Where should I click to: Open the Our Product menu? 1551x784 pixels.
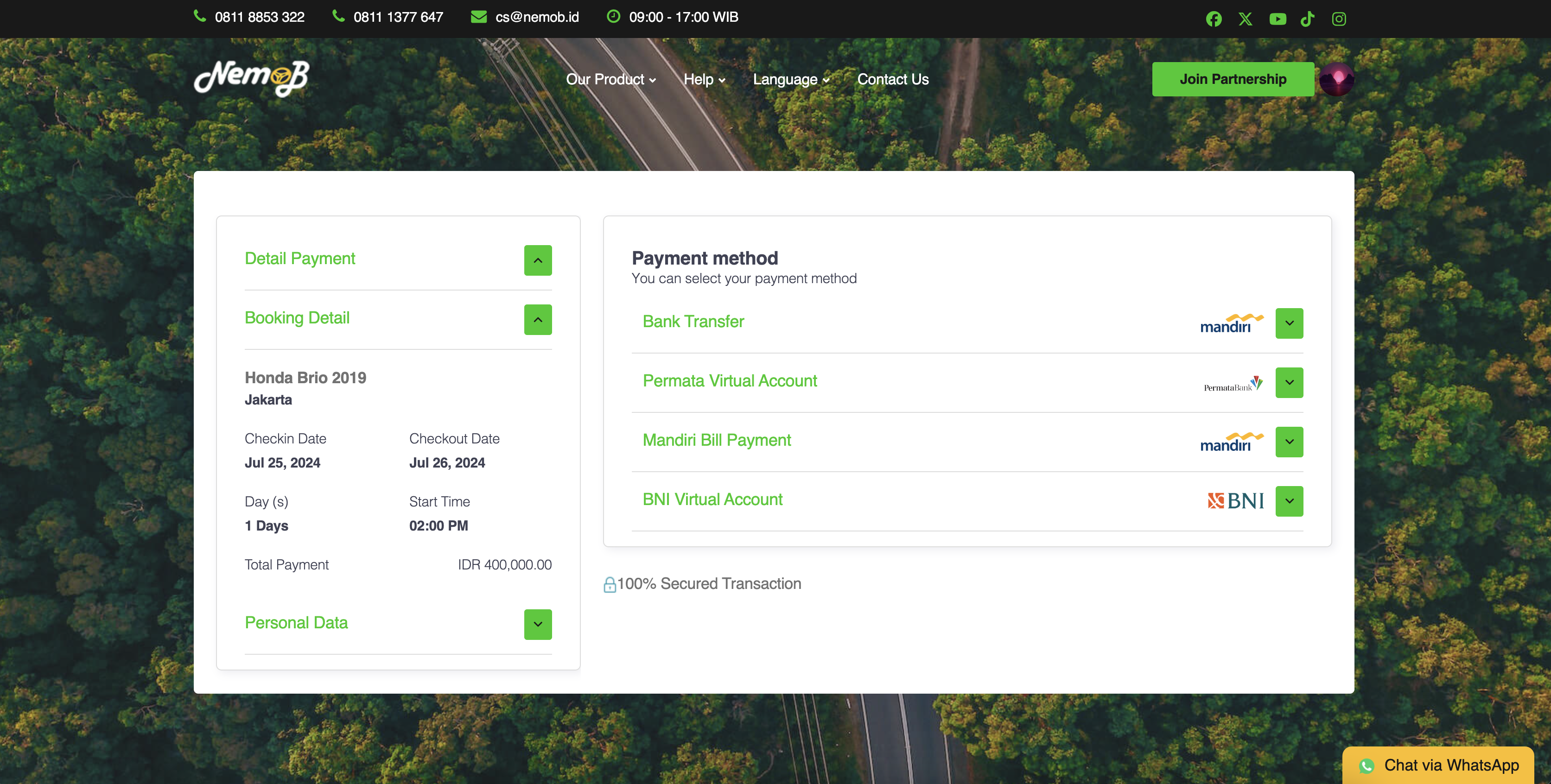(x=610, y=79)
